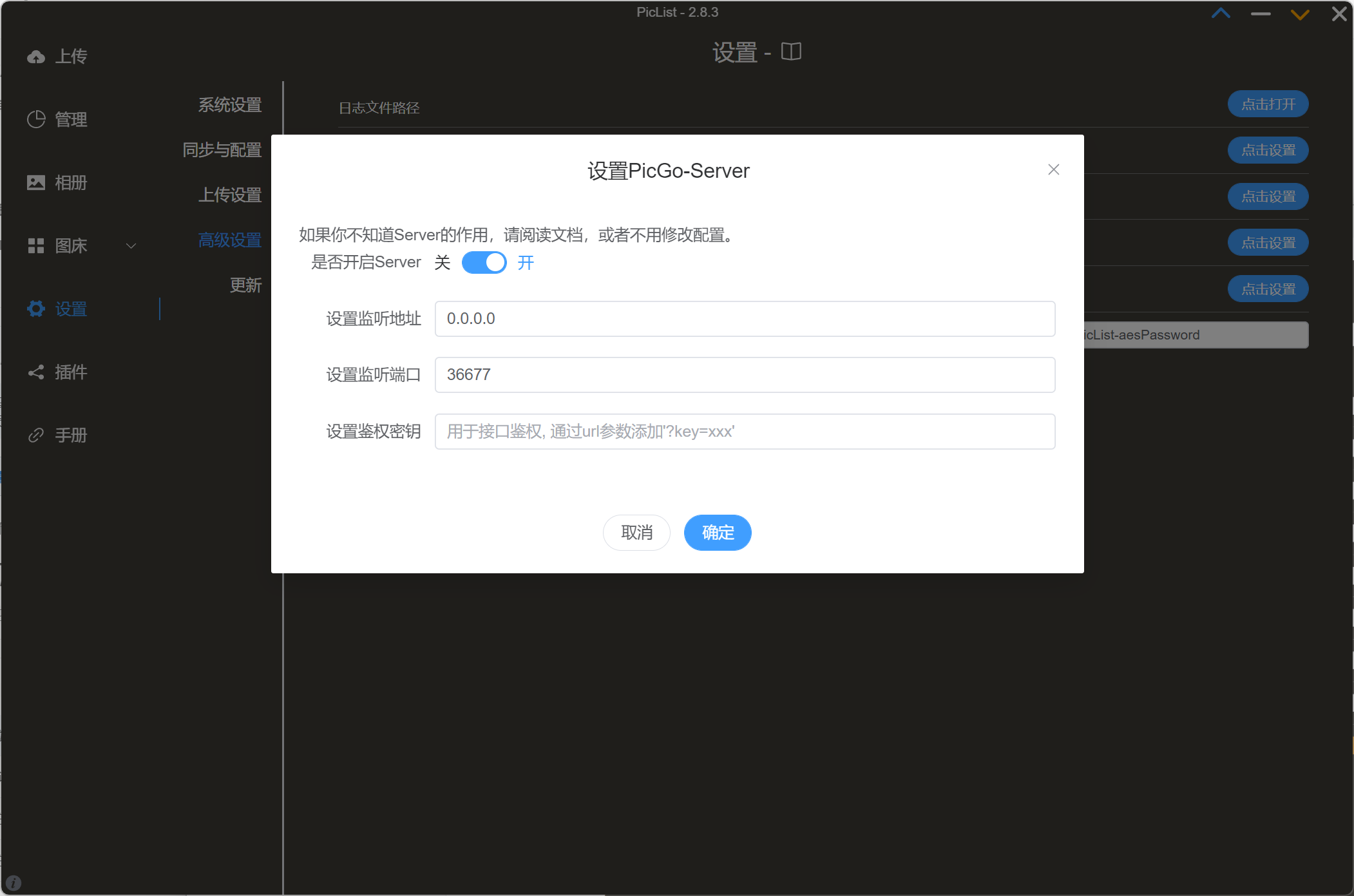Click the album picture icon

(36, 182)
